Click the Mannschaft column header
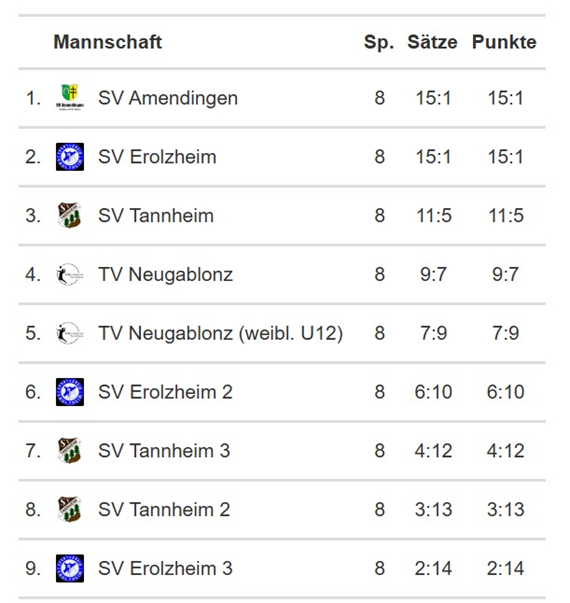The width and height of the screenshot is (570, 603). pos(108,42)
